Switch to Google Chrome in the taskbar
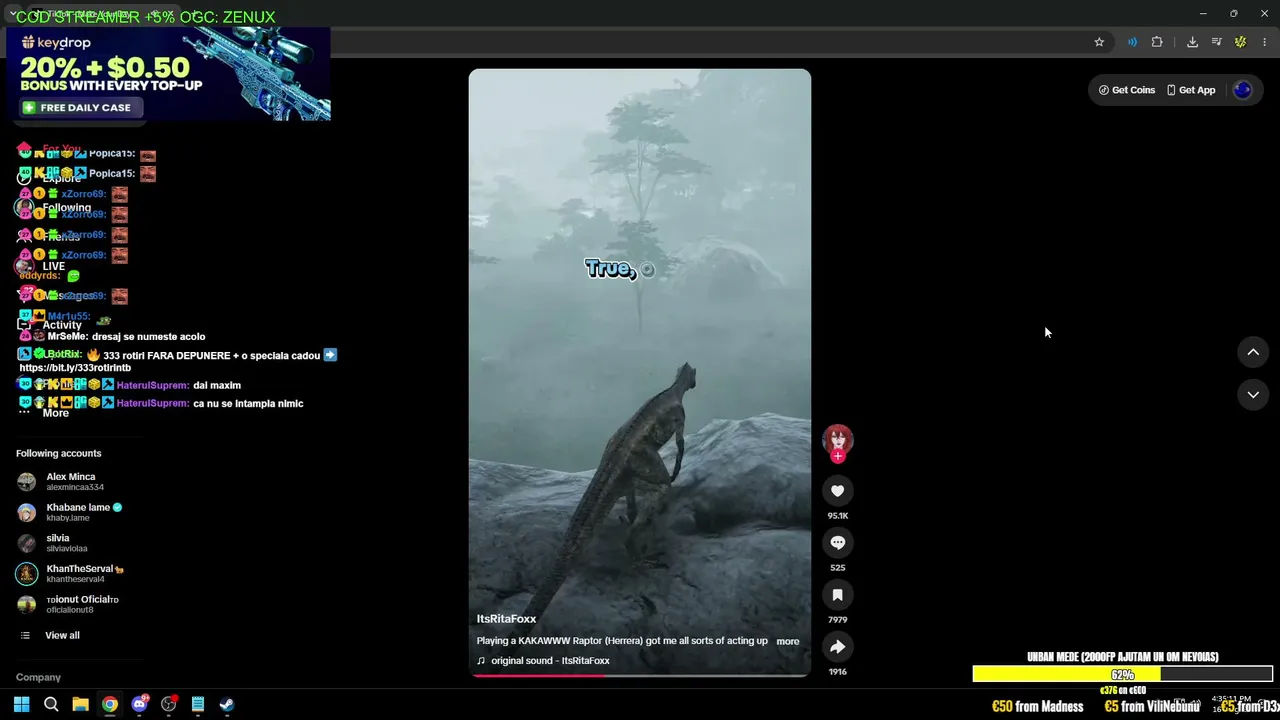This screenshot has height=720, width=1280. coord(110,704)
